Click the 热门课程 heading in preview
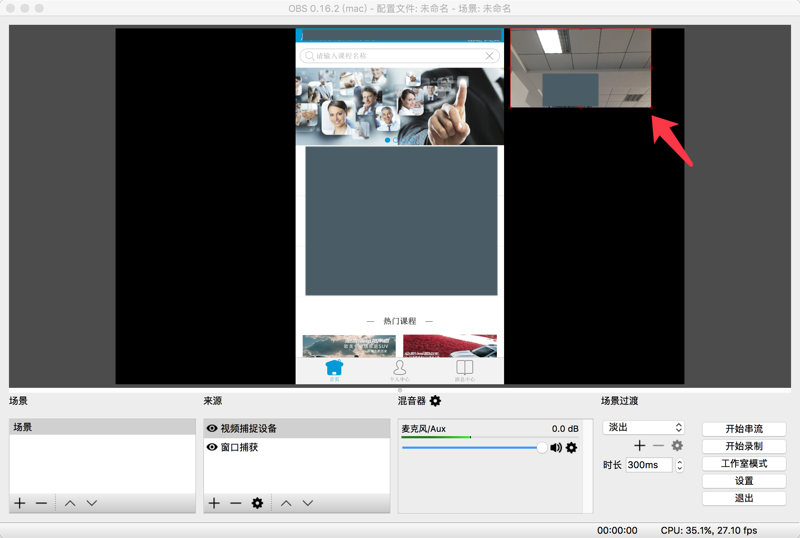Screen dimensions: 800x538 click(400, 321)
